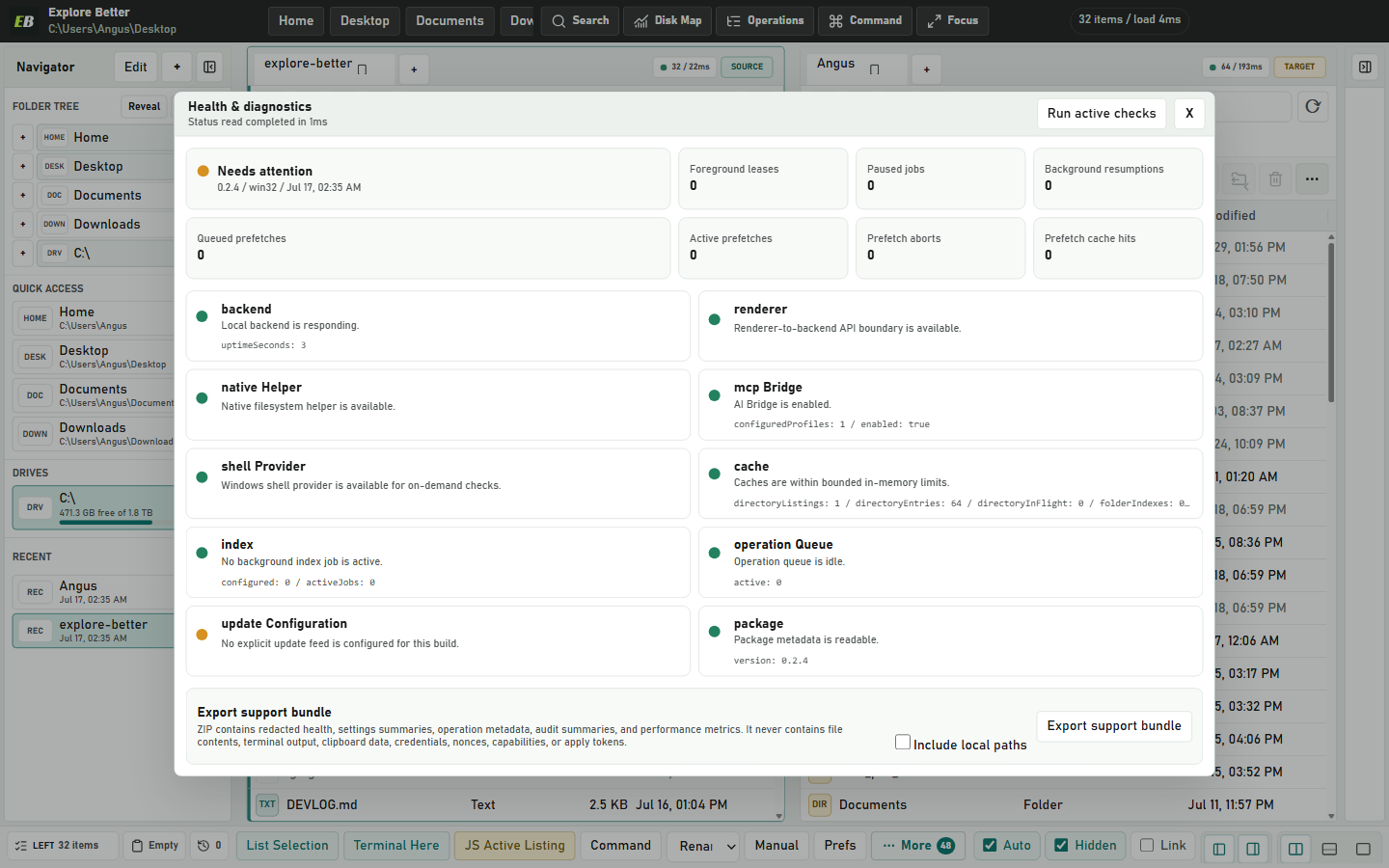Open the Rename dropdown in the bottom bar
The image size is (1389, 868).
(x=703, y=846)
